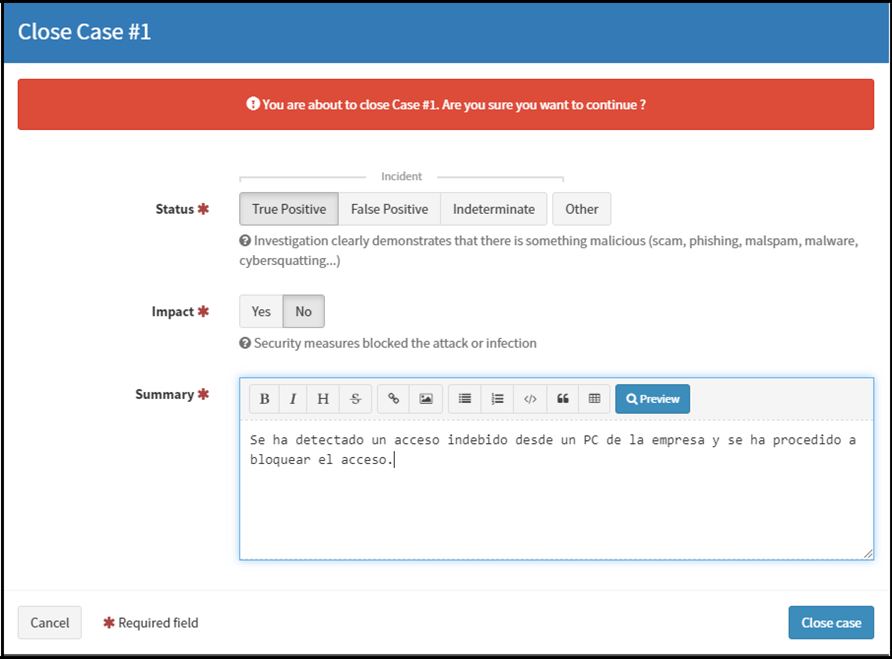Insert an image into the summary
Viewport: 892px width, 659px height.
point(425,398)
